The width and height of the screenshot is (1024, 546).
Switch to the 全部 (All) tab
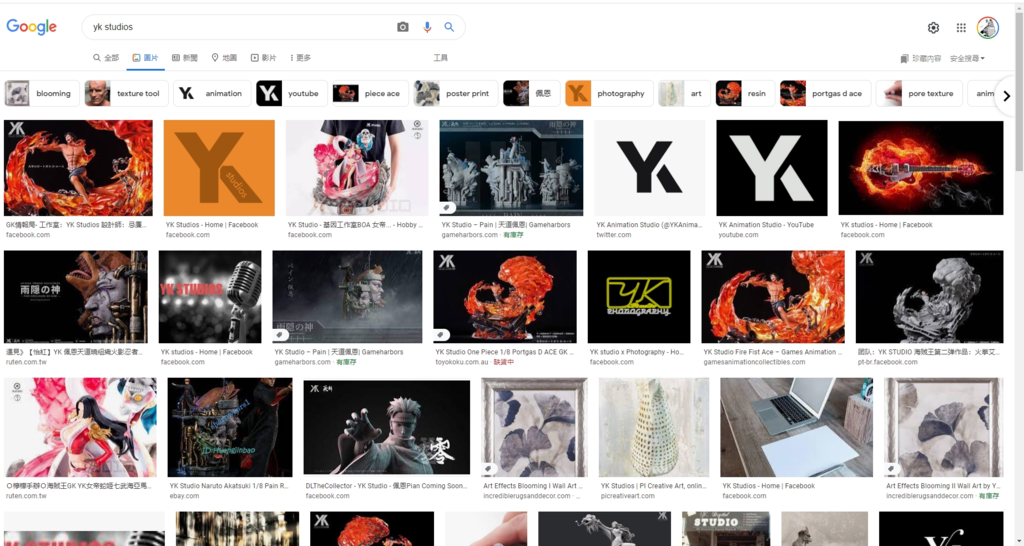click(x=106, y=58)
